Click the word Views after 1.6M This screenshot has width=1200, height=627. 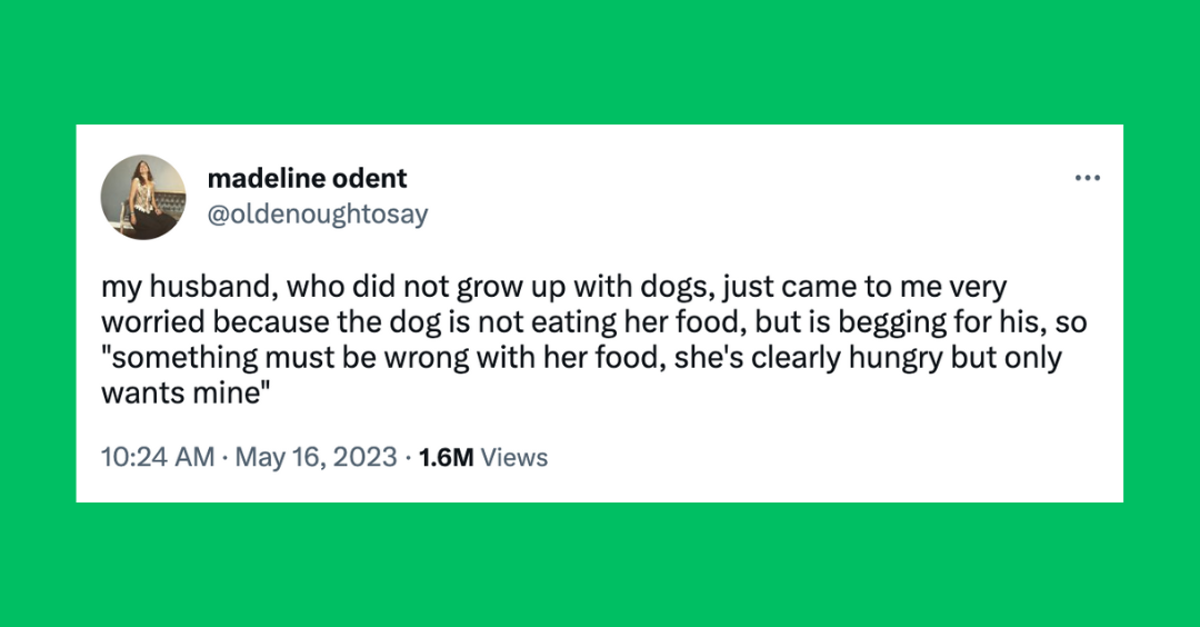(516, 457)
